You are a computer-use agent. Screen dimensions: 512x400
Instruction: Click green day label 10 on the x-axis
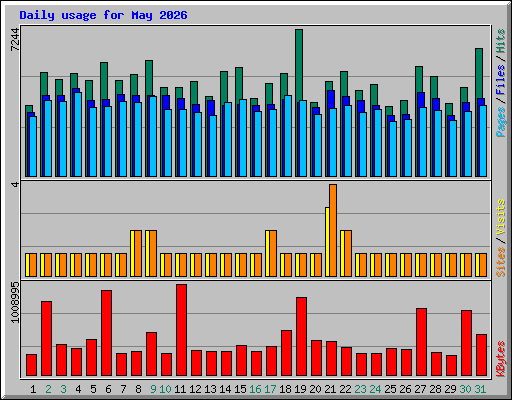click(165, 389)
